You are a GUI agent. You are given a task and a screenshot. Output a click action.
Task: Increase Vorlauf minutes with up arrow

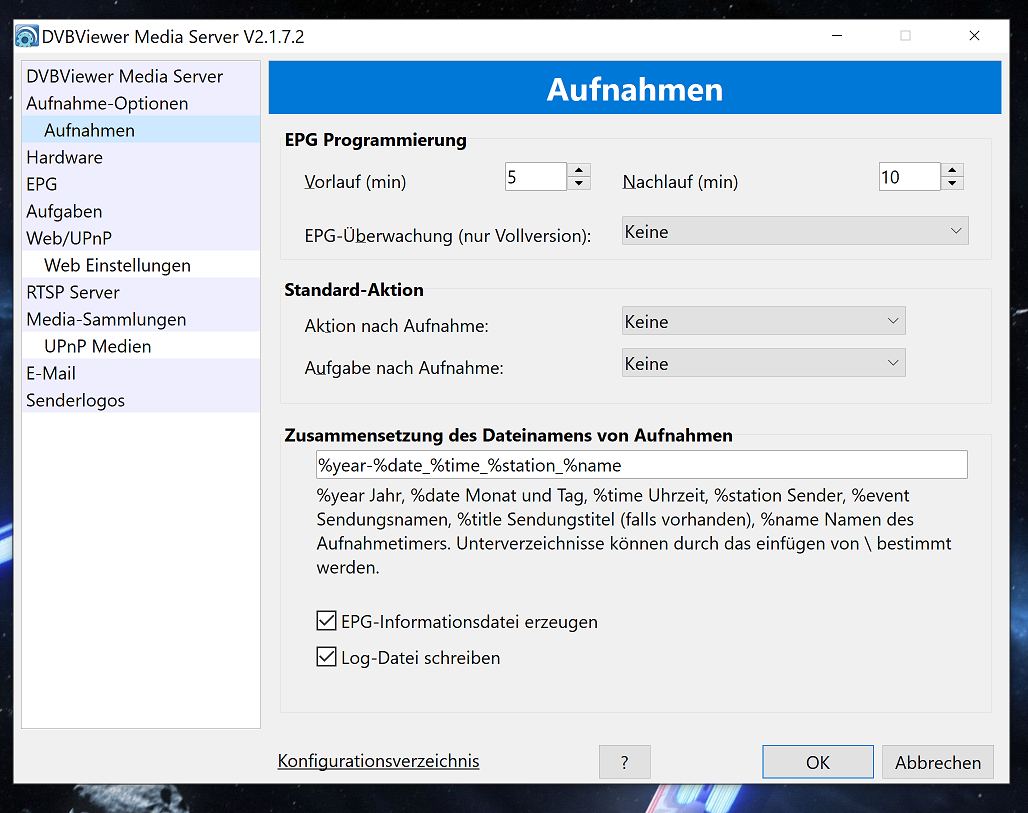pos(579,170)
